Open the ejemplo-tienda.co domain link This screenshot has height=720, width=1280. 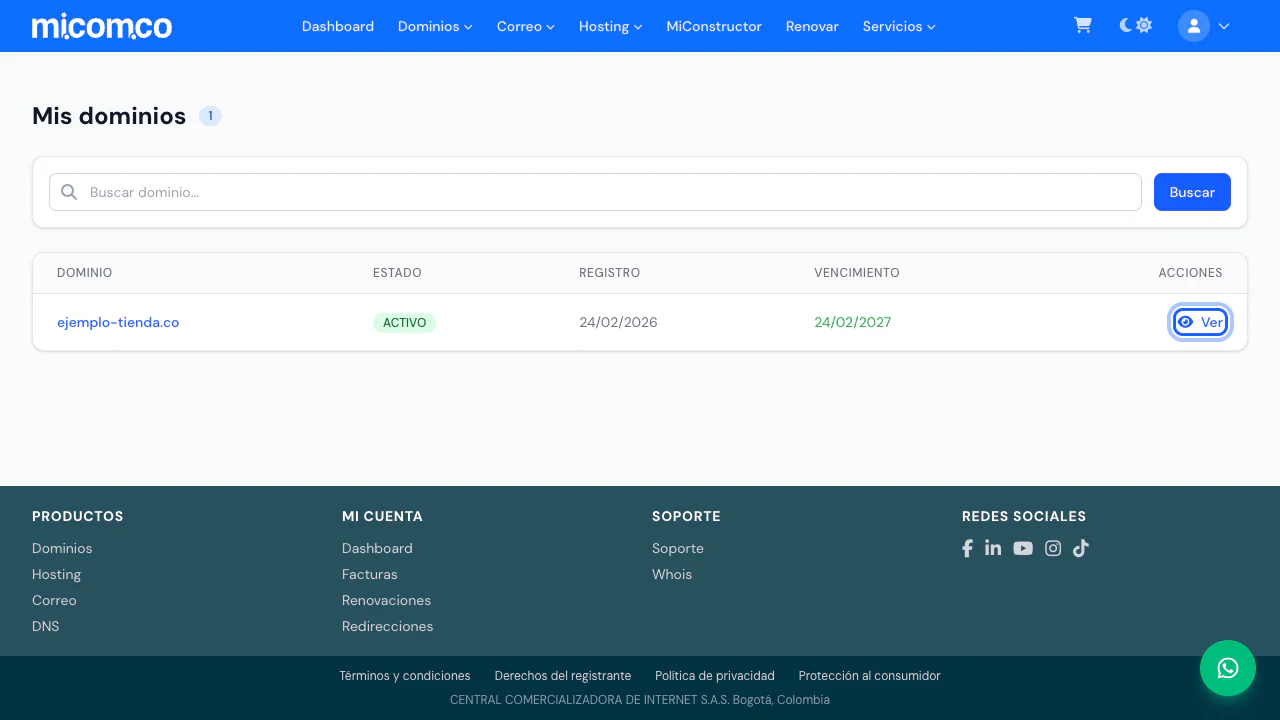point(118,322)
